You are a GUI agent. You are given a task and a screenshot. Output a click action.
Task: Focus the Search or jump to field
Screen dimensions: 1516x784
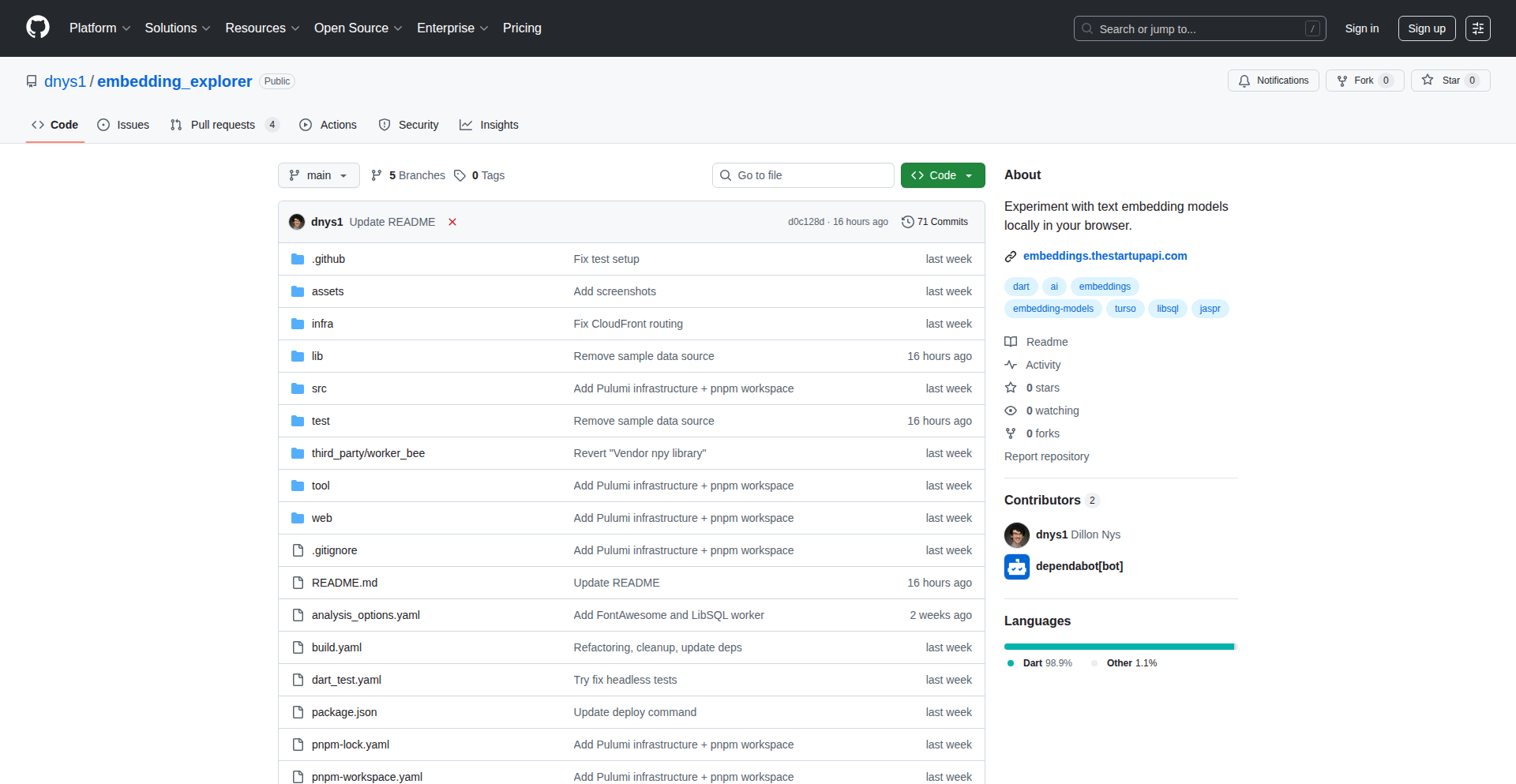[1199, 28]
